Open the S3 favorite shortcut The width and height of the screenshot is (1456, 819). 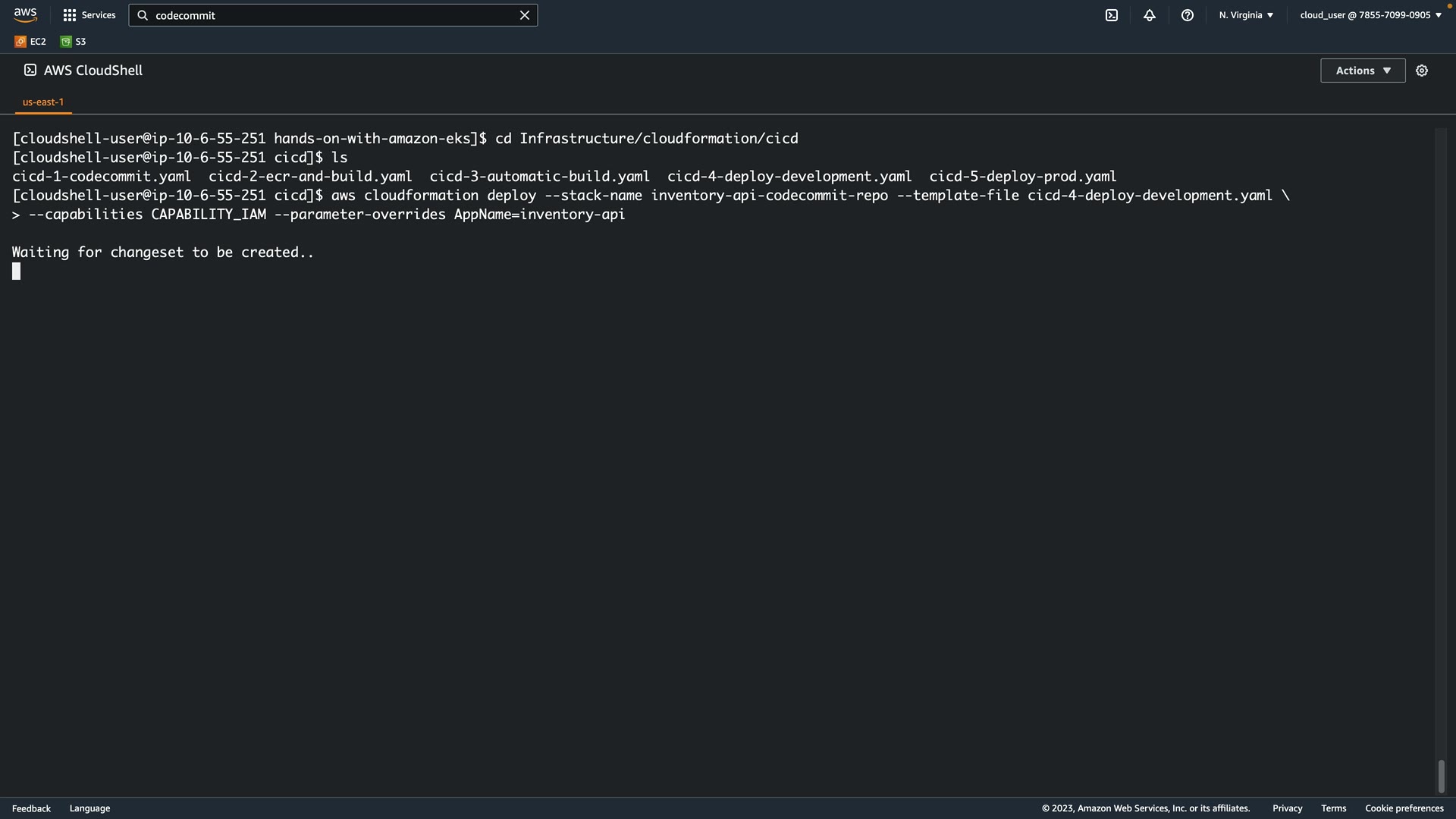[x=74, y=42]
